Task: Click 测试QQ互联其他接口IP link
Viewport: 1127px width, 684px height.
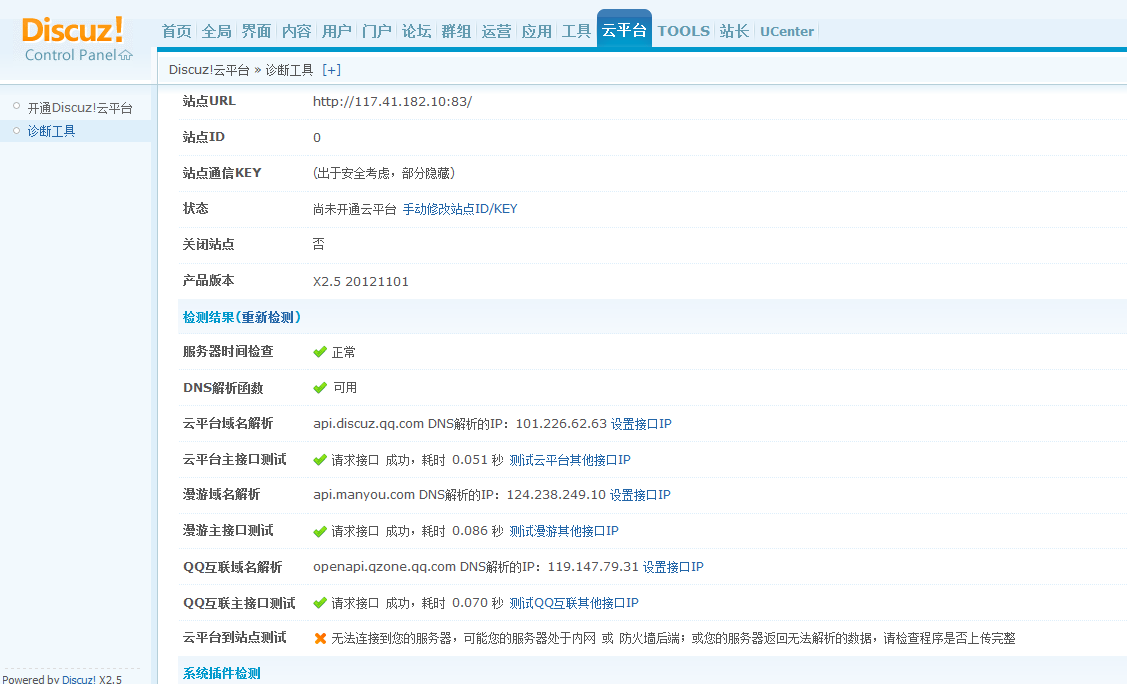Action: point(574,603)
